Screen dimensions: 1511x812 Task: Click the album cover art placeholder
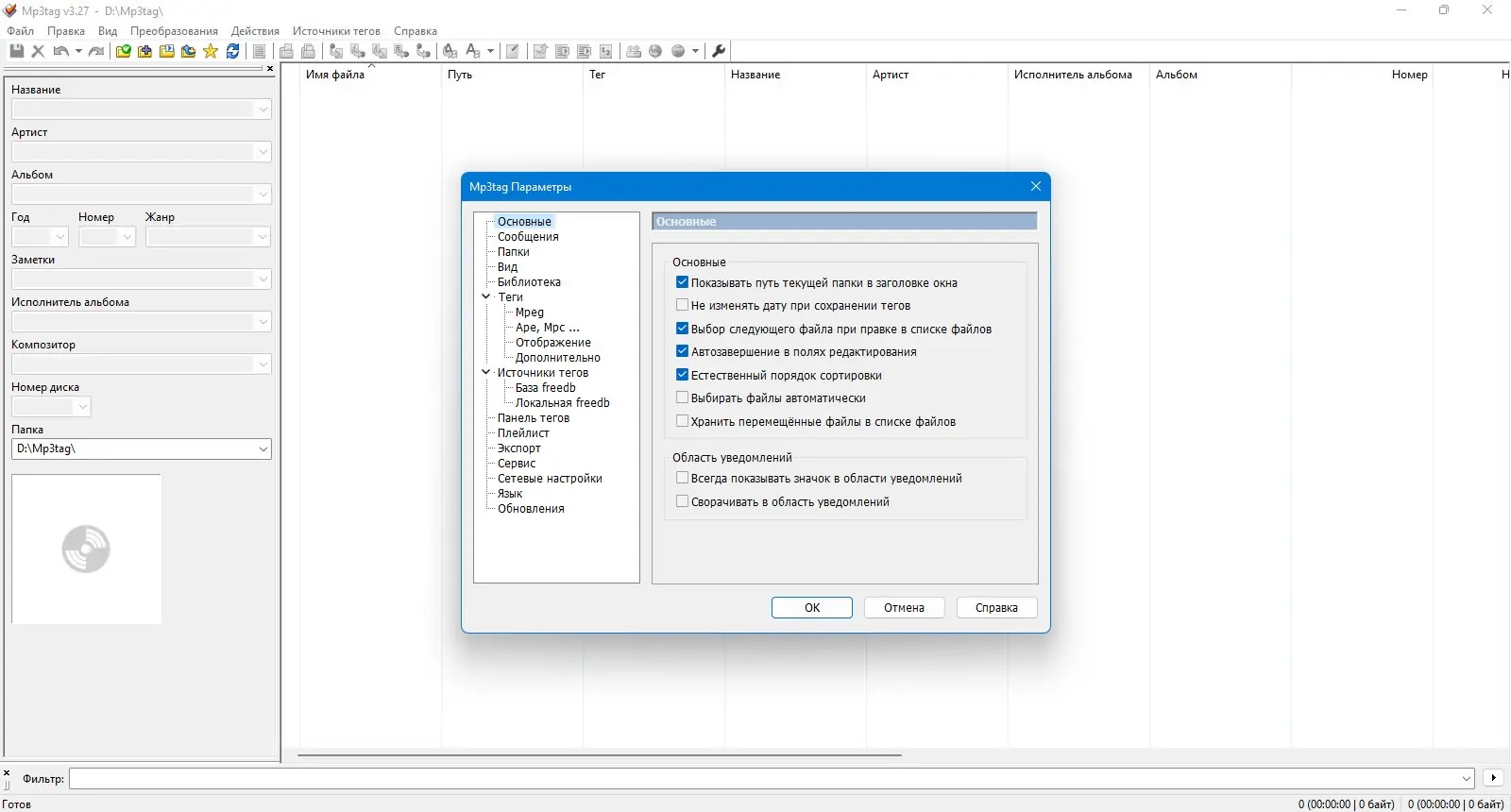coord(86,550)
